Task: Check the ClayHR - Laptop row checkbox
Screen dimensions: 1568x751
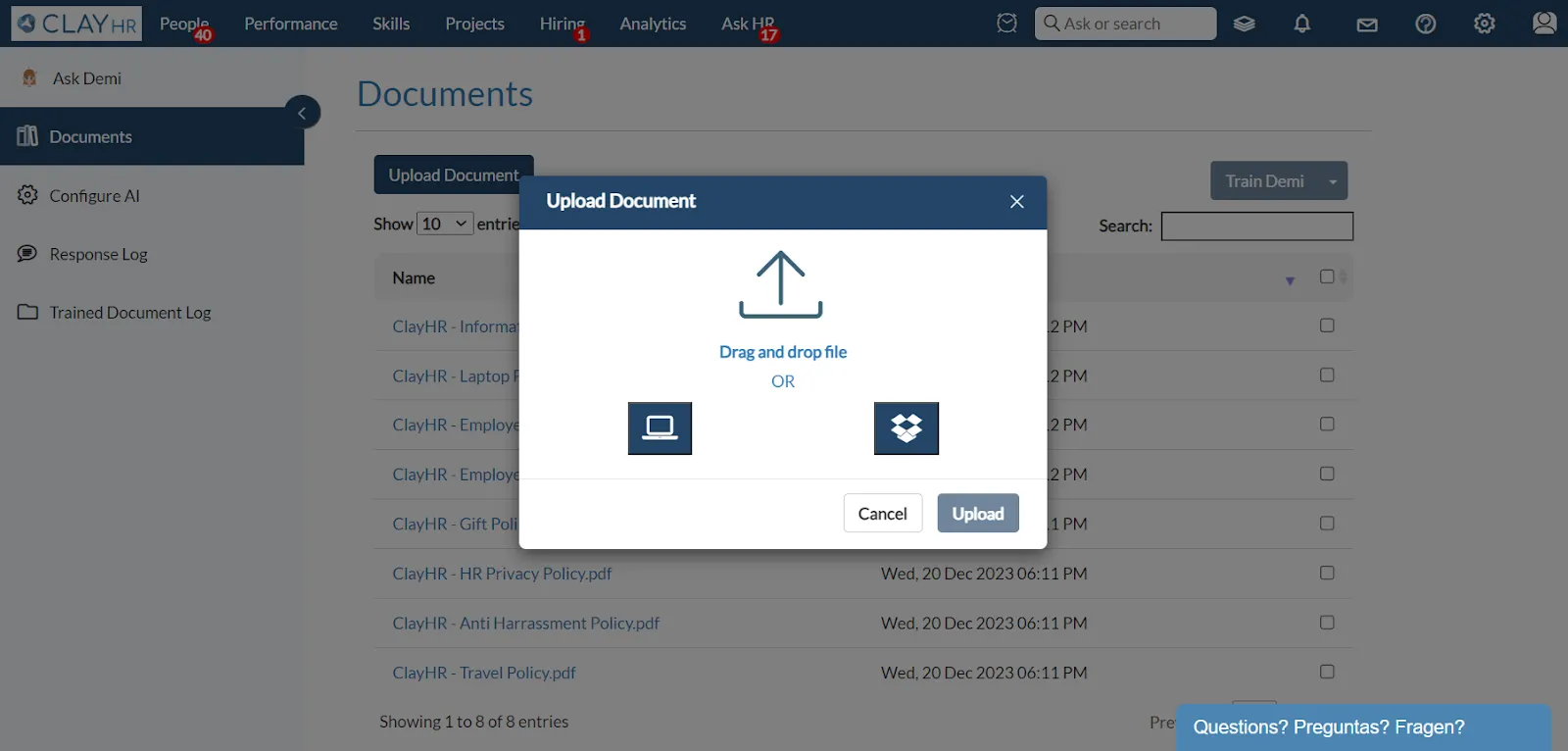Action: tap(1327, 375)
